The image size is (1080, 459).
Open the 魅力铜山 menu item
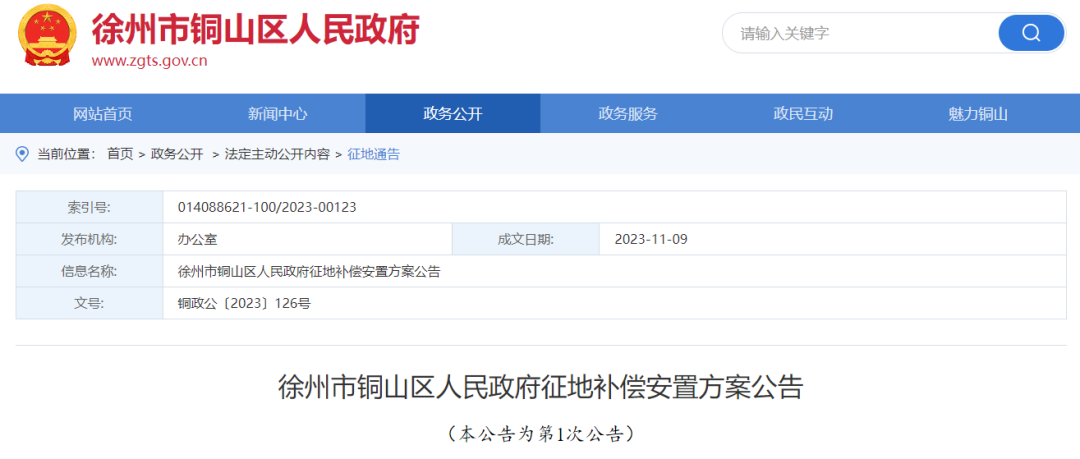coord(978,114)
